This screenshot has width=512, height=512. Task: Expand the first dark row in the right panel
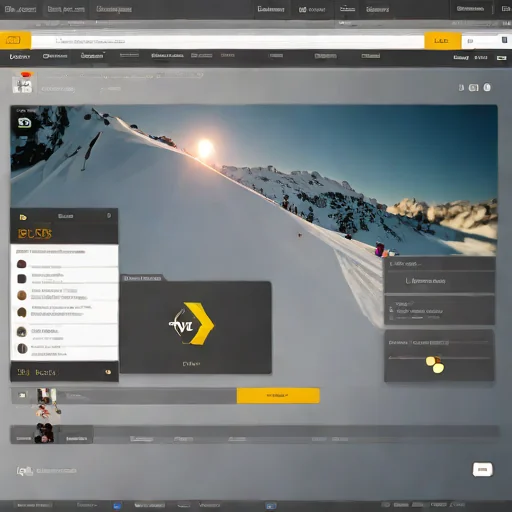[439, 281]
